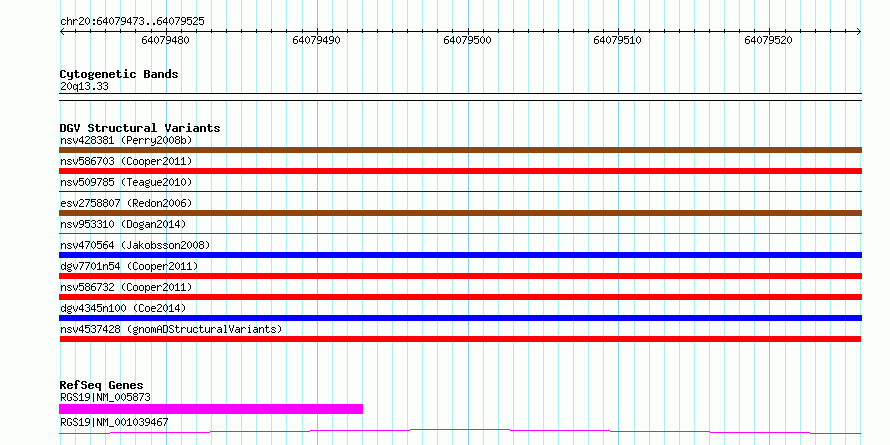Select the brown bar under nsv428381
The height and width of the screenshot is (445, 890).
click(x=460, y=150)
